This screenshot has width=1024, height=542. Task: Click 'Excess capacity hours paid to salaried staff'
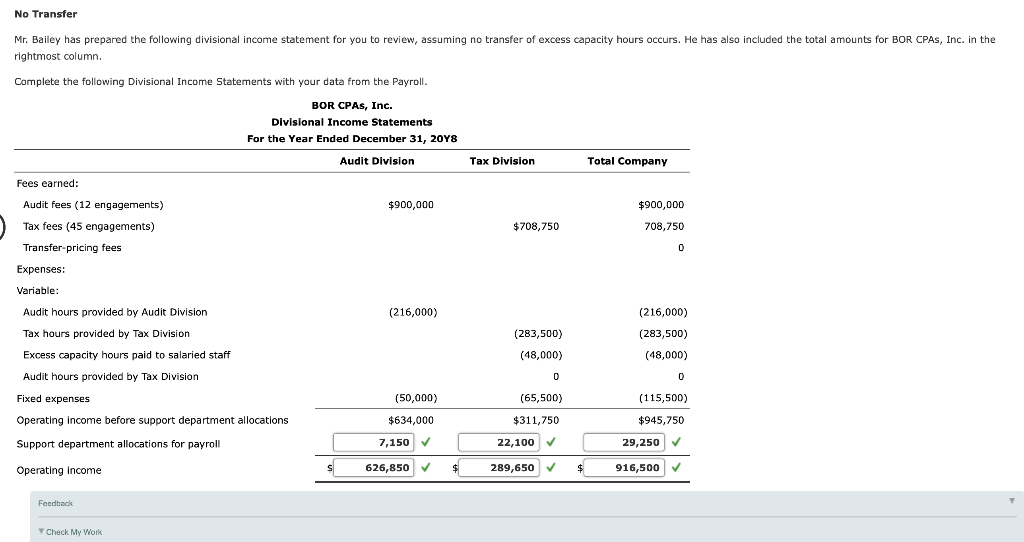(127, 355)
